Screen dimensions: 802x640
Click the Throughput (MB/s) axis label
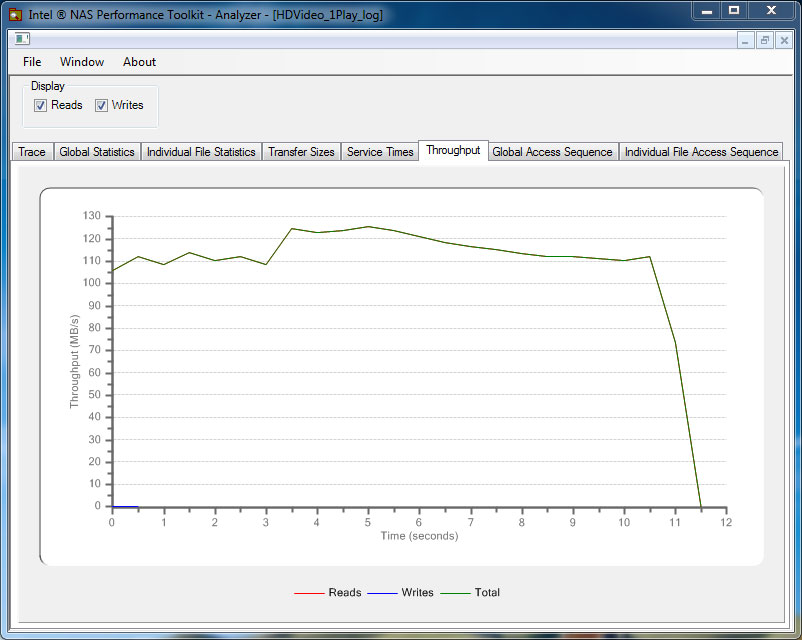75,361
